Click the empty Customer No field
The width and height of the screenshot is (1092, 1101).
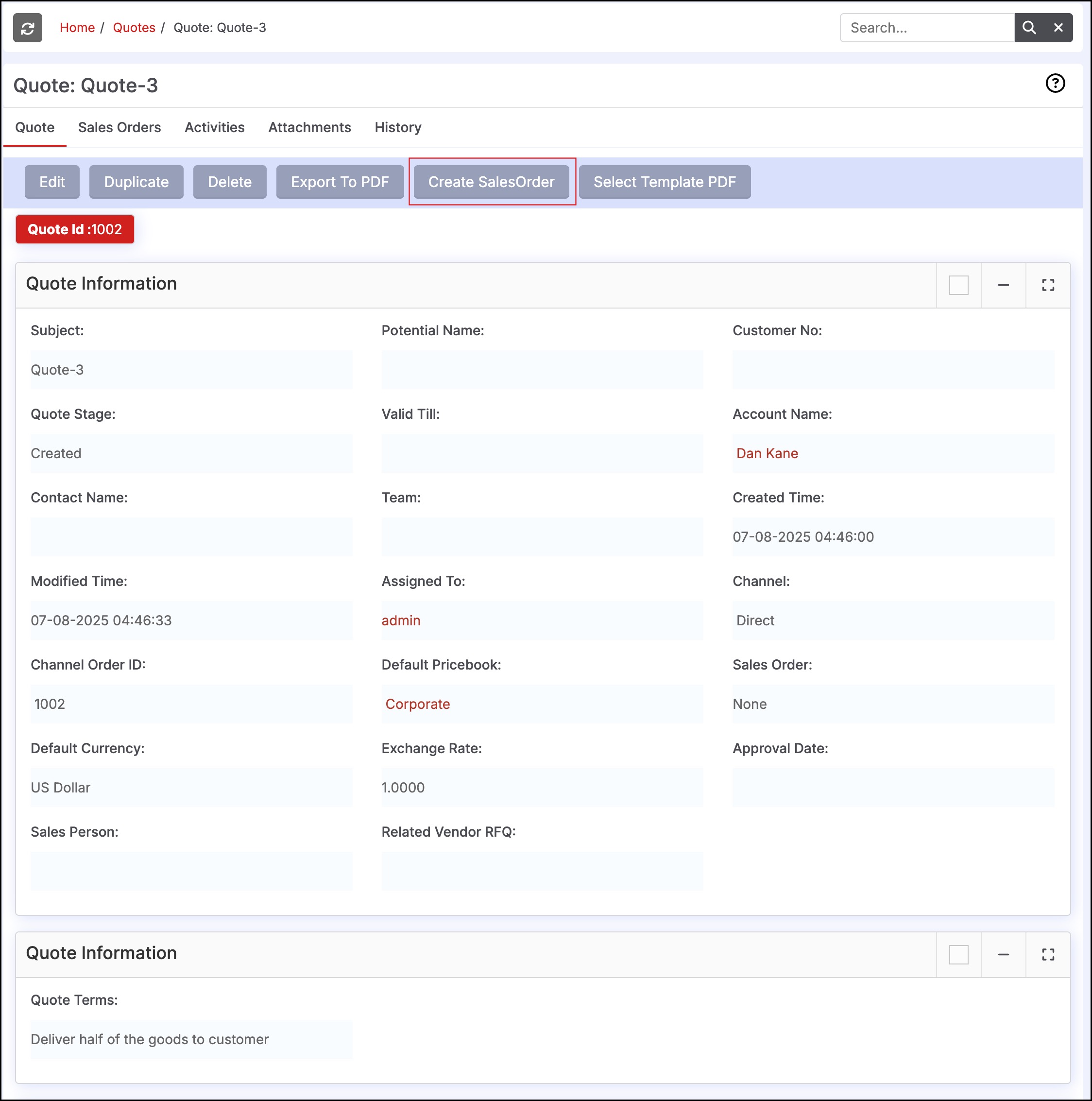click(893, 370)
